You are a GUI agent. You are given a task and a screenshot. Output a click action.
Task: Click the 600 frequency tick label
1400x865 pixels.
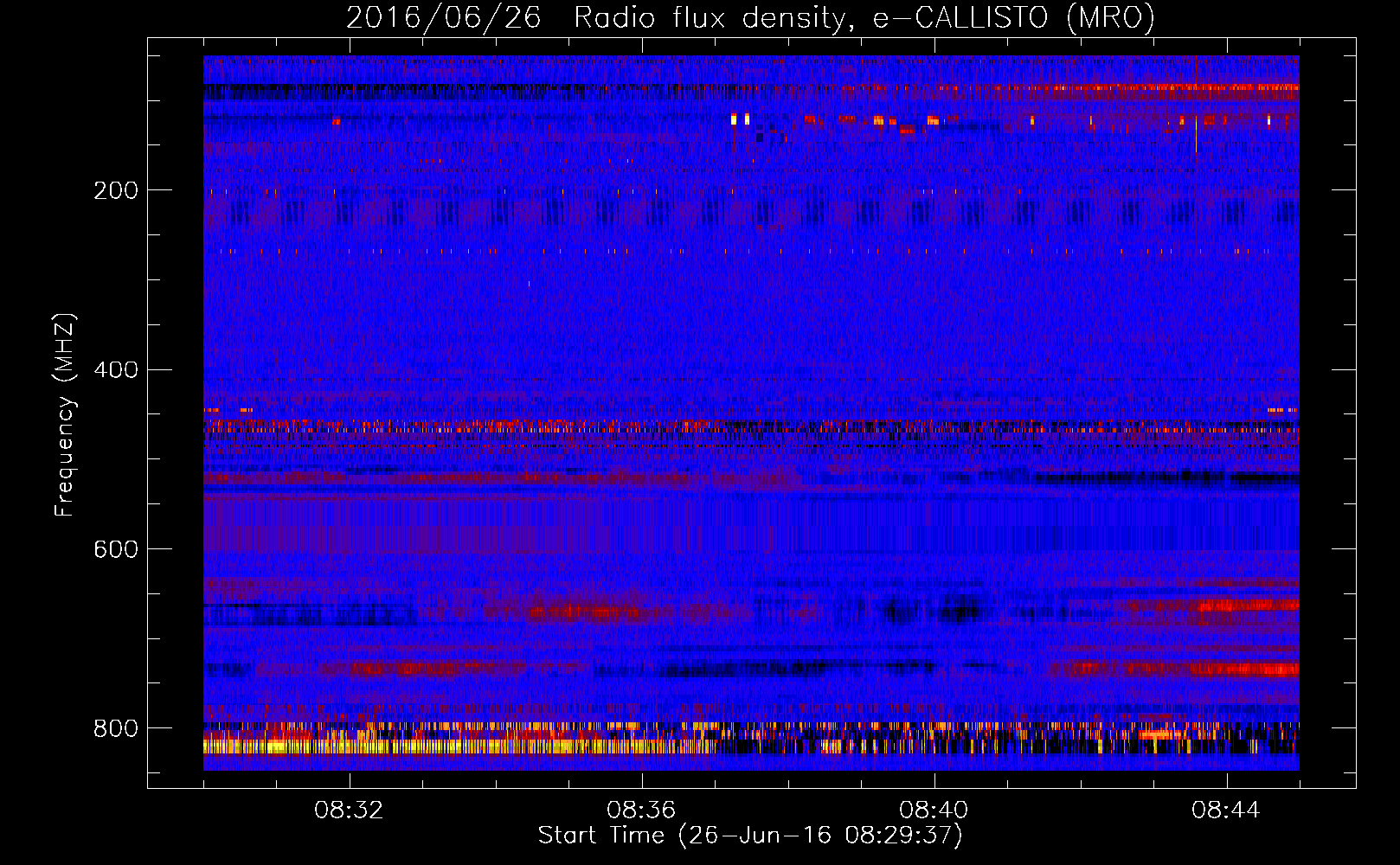point(116,549)
